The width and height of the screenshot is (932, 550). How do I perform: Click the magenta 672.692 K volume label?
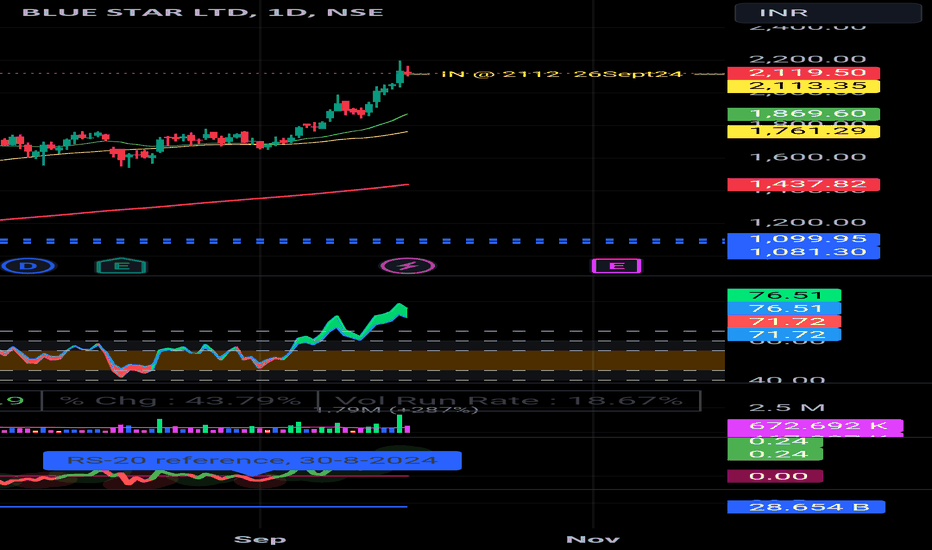(815, 426)
